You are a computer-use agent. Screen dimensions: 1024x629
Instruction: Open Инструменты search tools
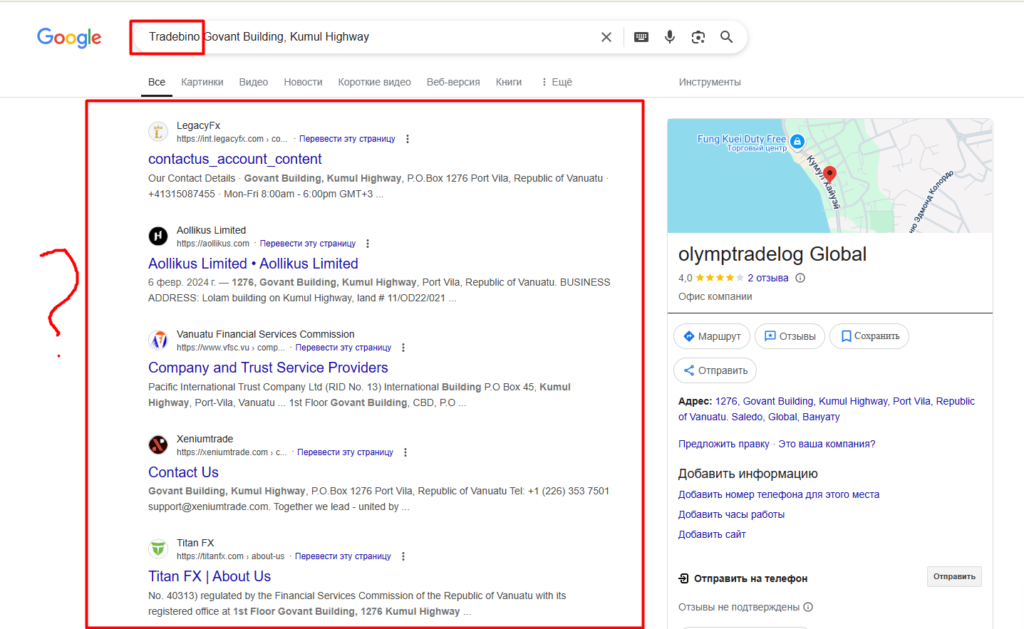click(x=709, y=82)
